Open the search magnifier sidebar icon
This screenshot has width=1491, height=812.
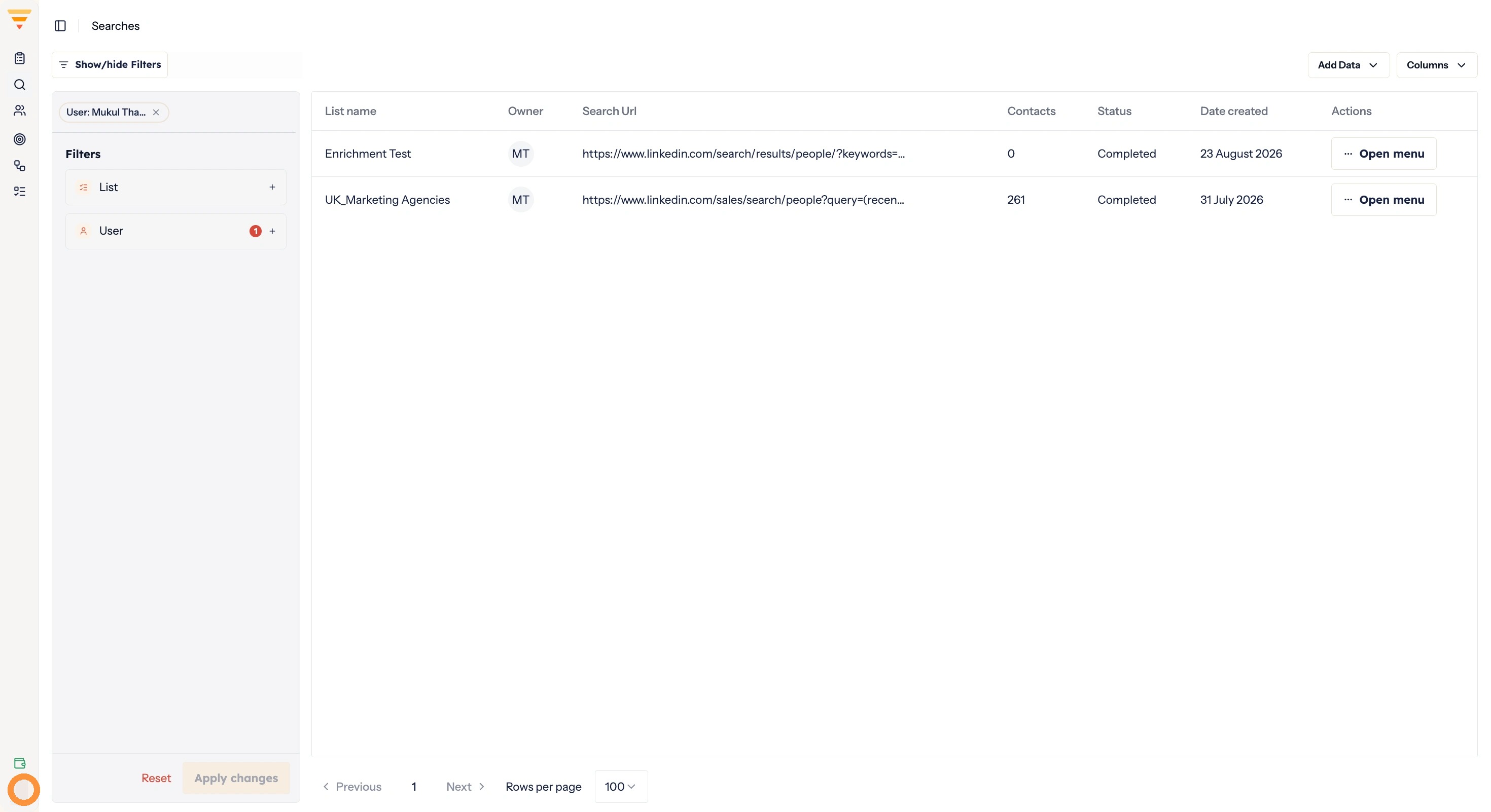tap(20, 85)
